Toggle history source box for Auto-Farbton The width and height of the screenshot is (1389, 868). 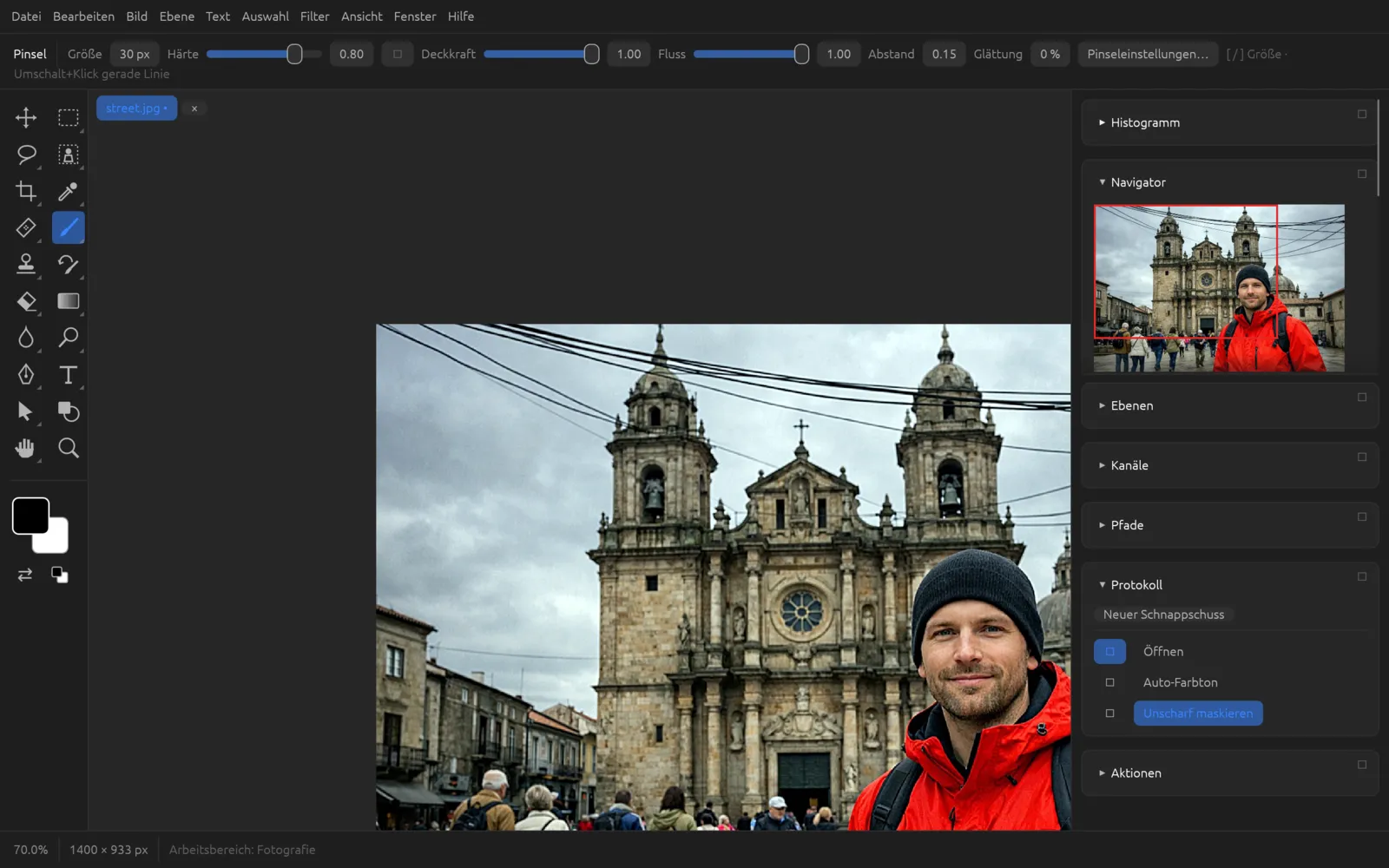pos(1109,682)
